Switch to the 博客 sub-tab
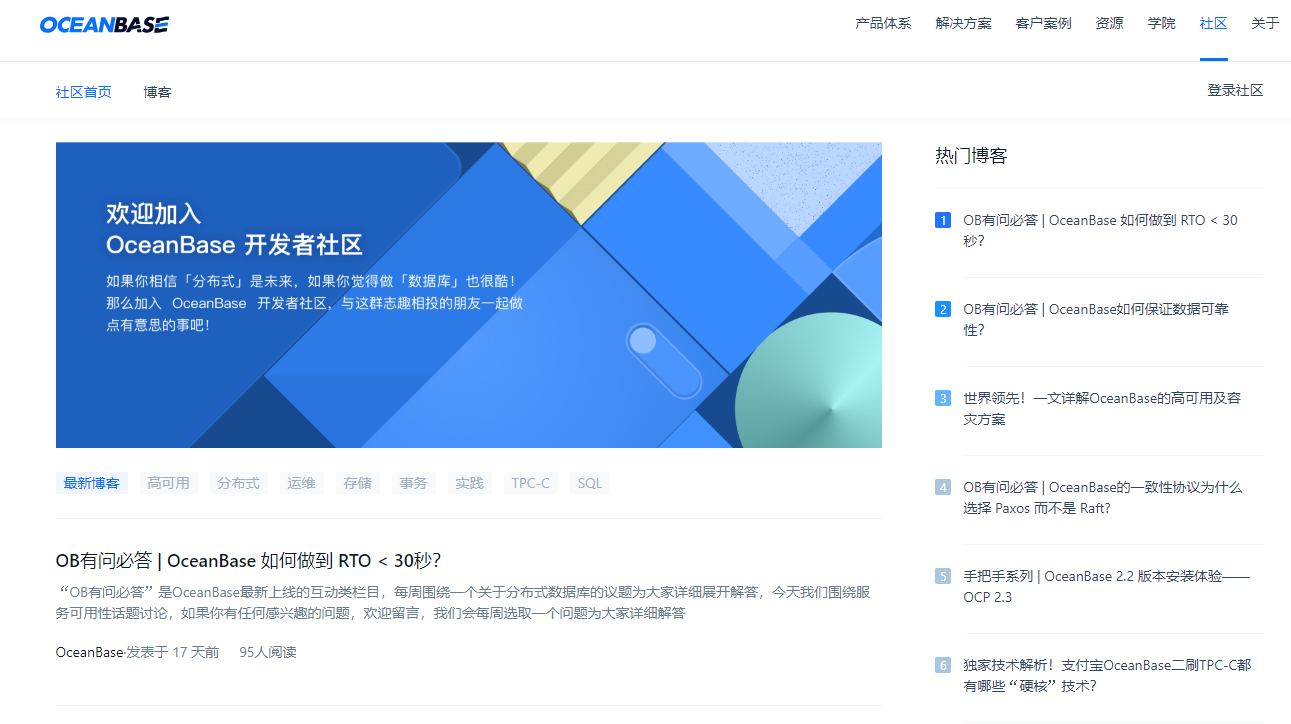The image size is (1291, 724). coord(157,92)
